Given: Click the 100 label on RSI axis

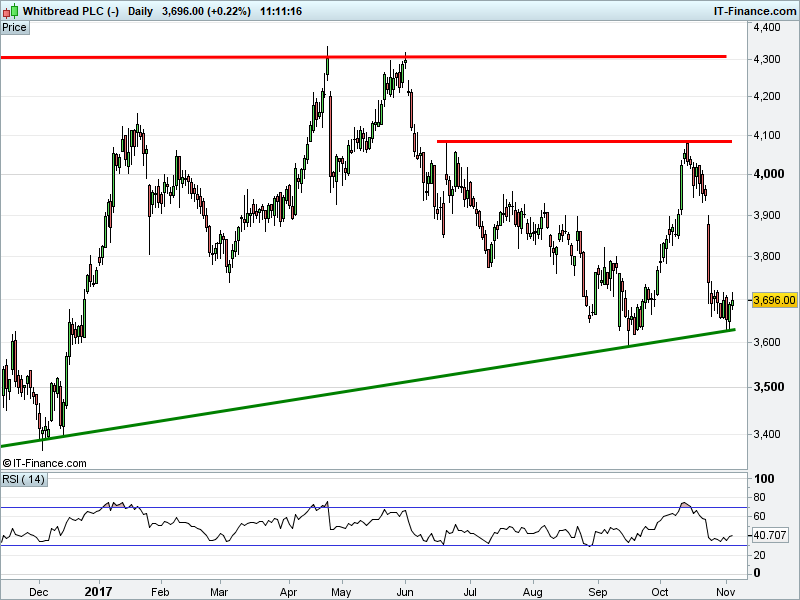Looking at the screenshot, I should point(764,479).
